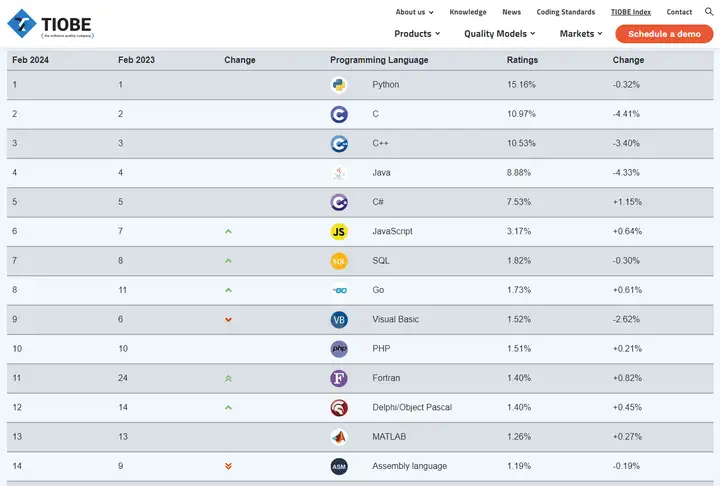Select the Assembly language name
Image resolution: width=720 pixels, height=486 pixels.
410,466
